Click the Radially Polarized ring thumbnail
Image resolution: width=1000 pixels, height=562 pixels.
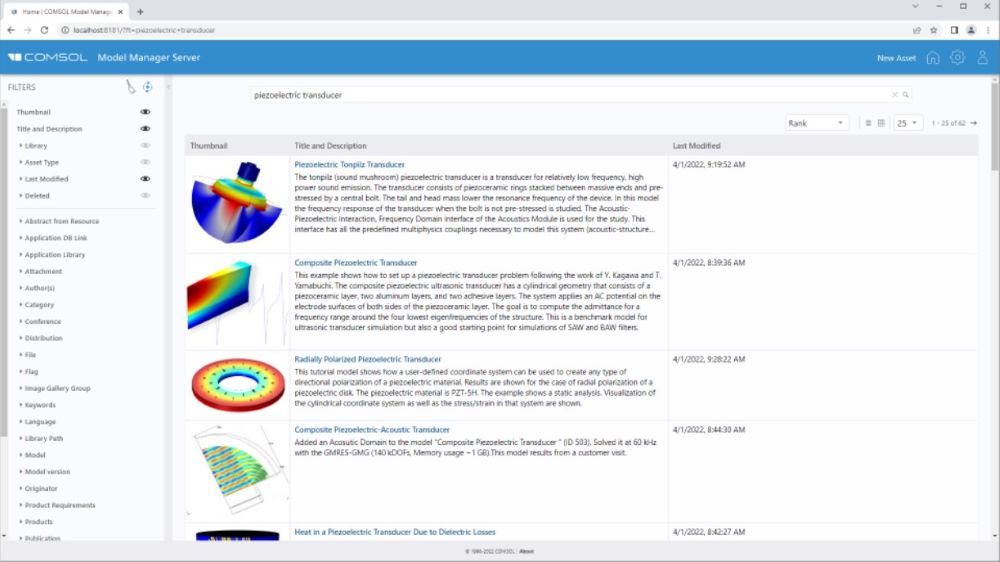[x=238, y=385]
